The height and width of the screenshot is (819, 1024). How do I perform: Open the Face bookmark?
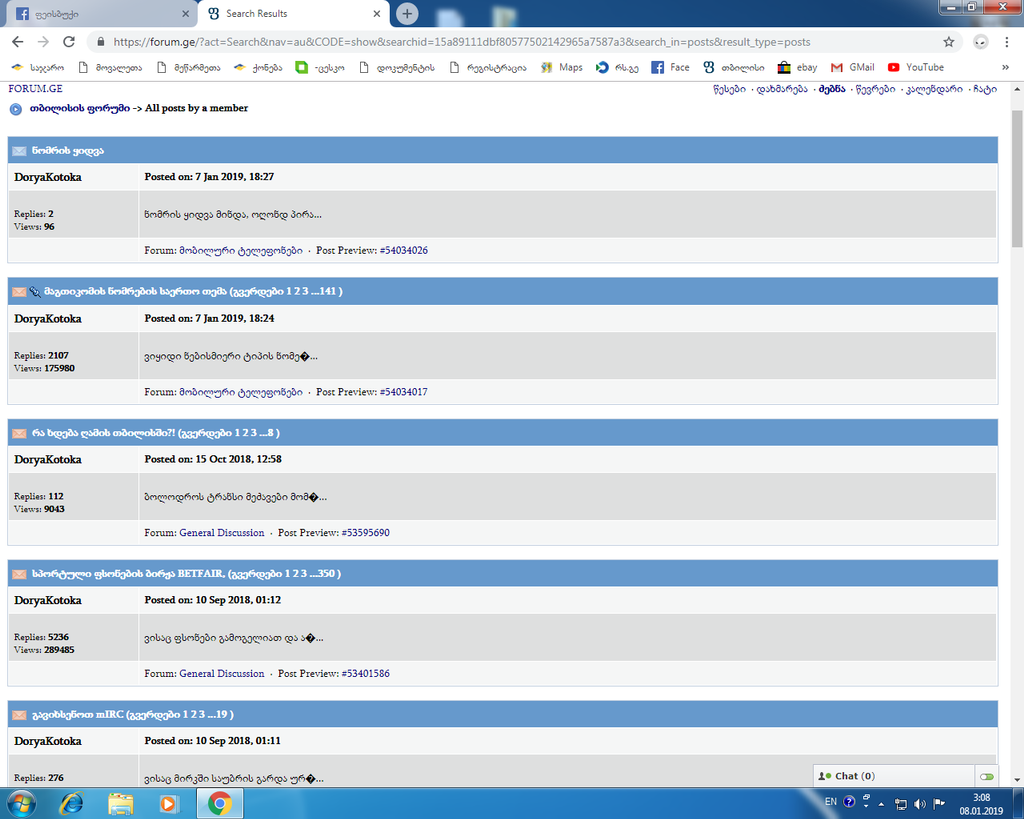671,67
